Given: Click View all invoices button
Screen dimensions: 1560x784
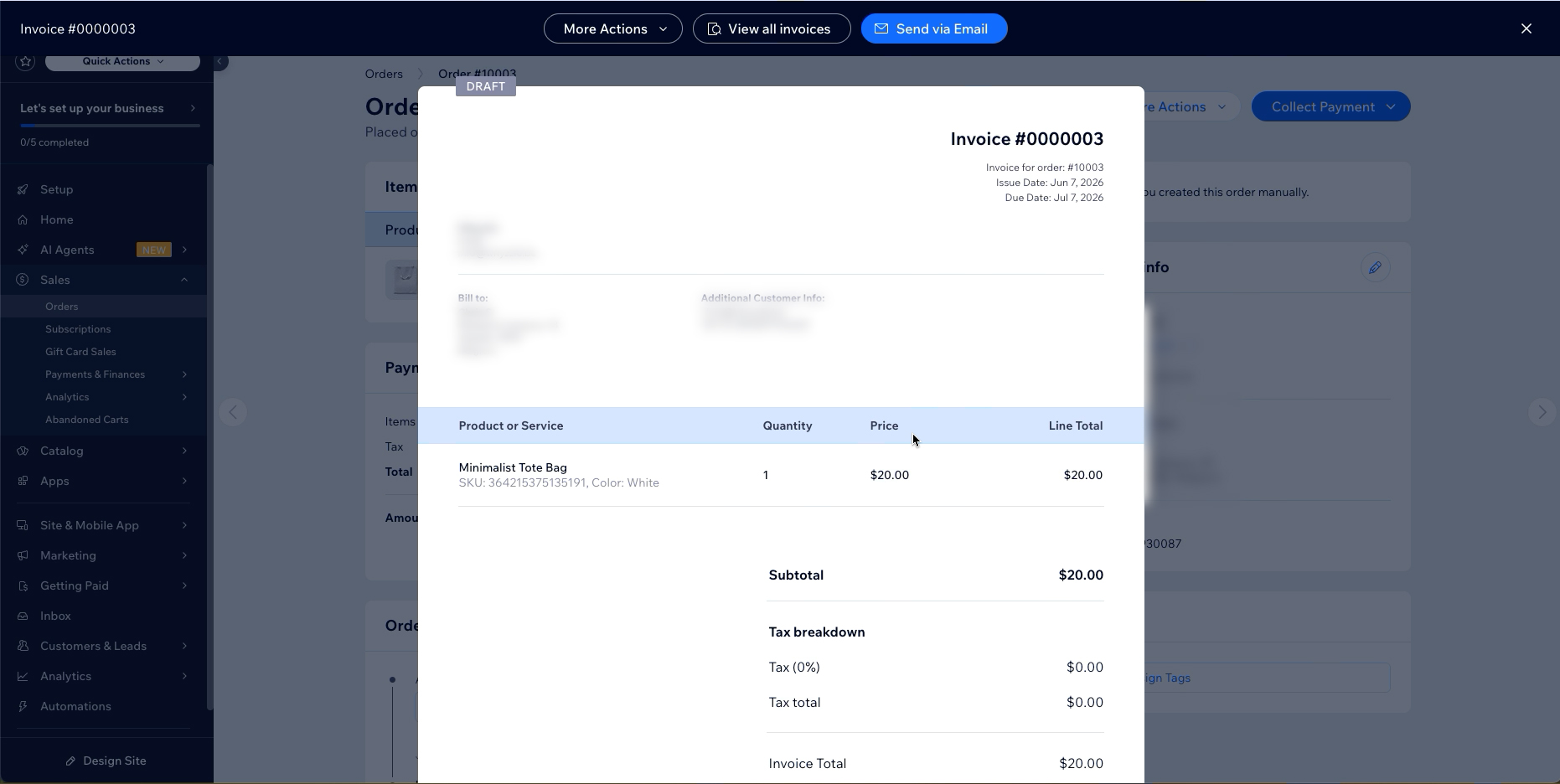Looking at the screenshot, I should pos(771,28).
